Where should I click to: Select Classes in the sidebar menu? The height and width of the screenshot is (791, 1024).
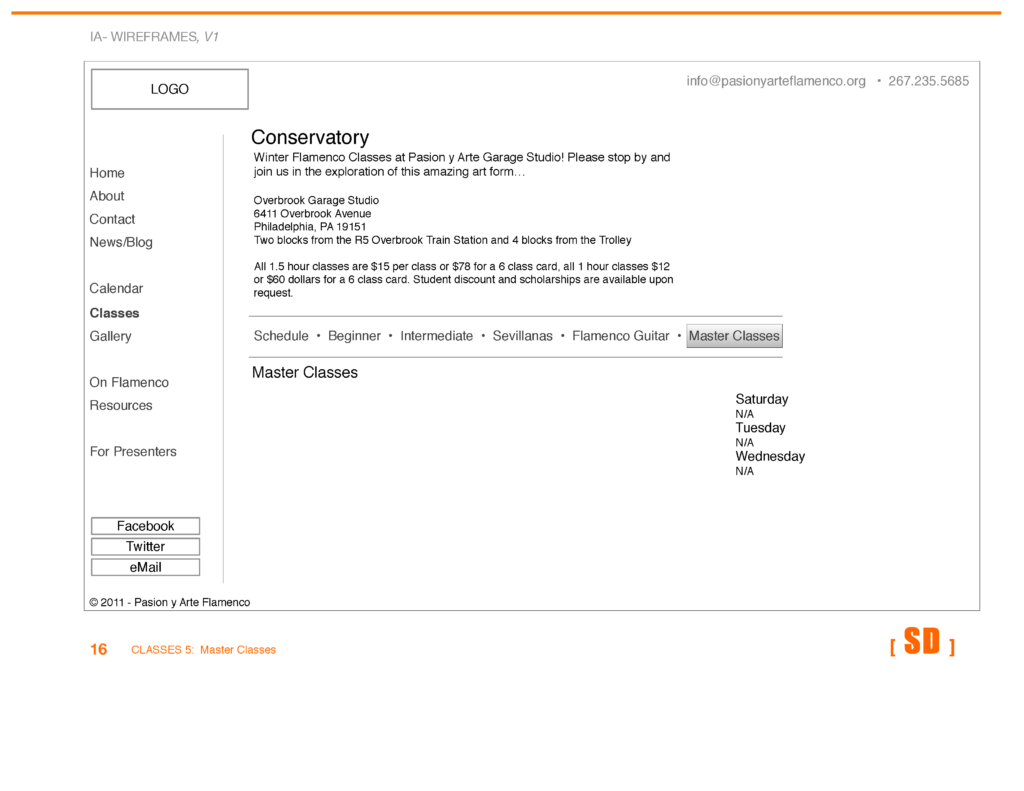coord(114,313)
